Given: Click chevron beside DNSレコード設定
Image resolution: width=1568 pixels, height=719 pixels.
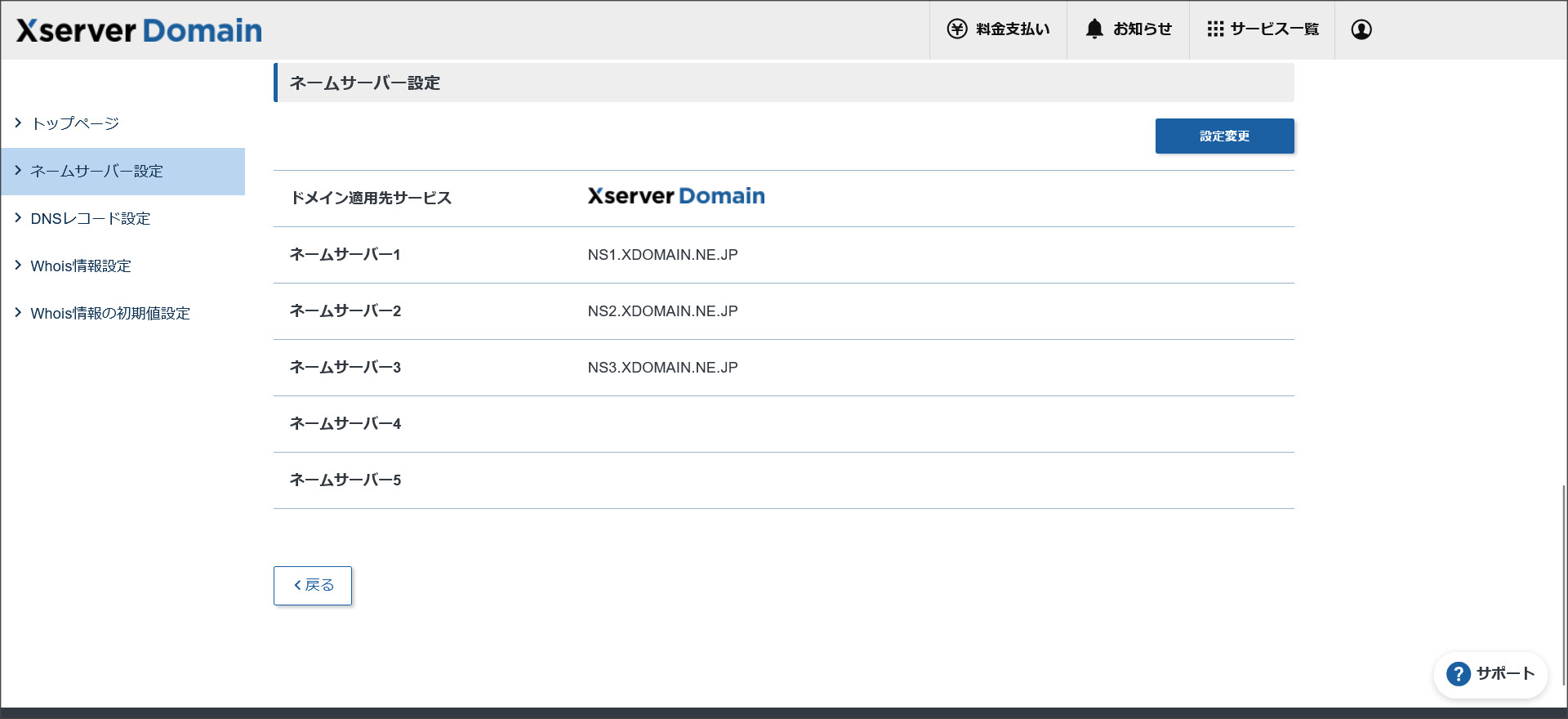Looking at the screenshot, I should tap(18, 217).
